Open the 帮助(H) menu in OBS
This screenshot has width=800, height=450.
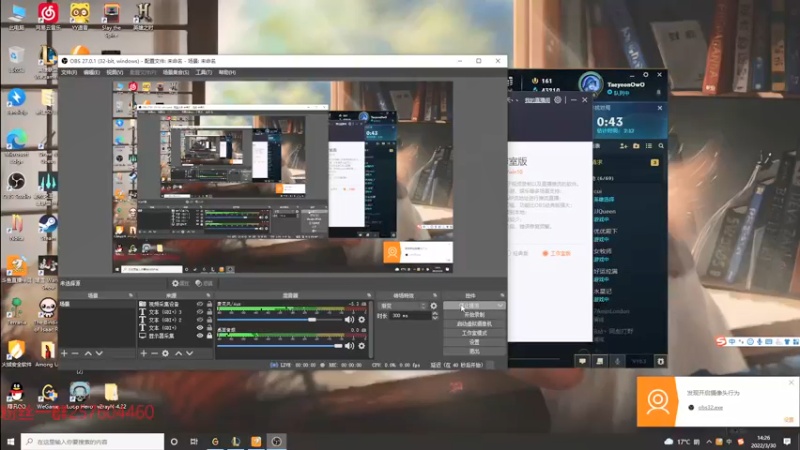227,72
